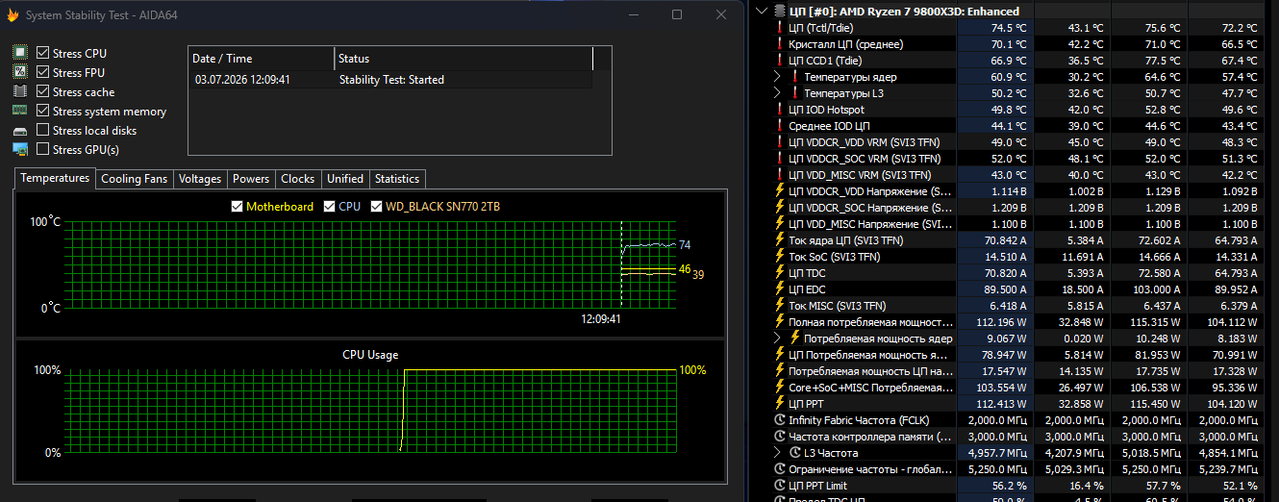Viewport: 1279px width, 502px height.
Task: Switch to the Temperatures tab
Action: (55, 178)
